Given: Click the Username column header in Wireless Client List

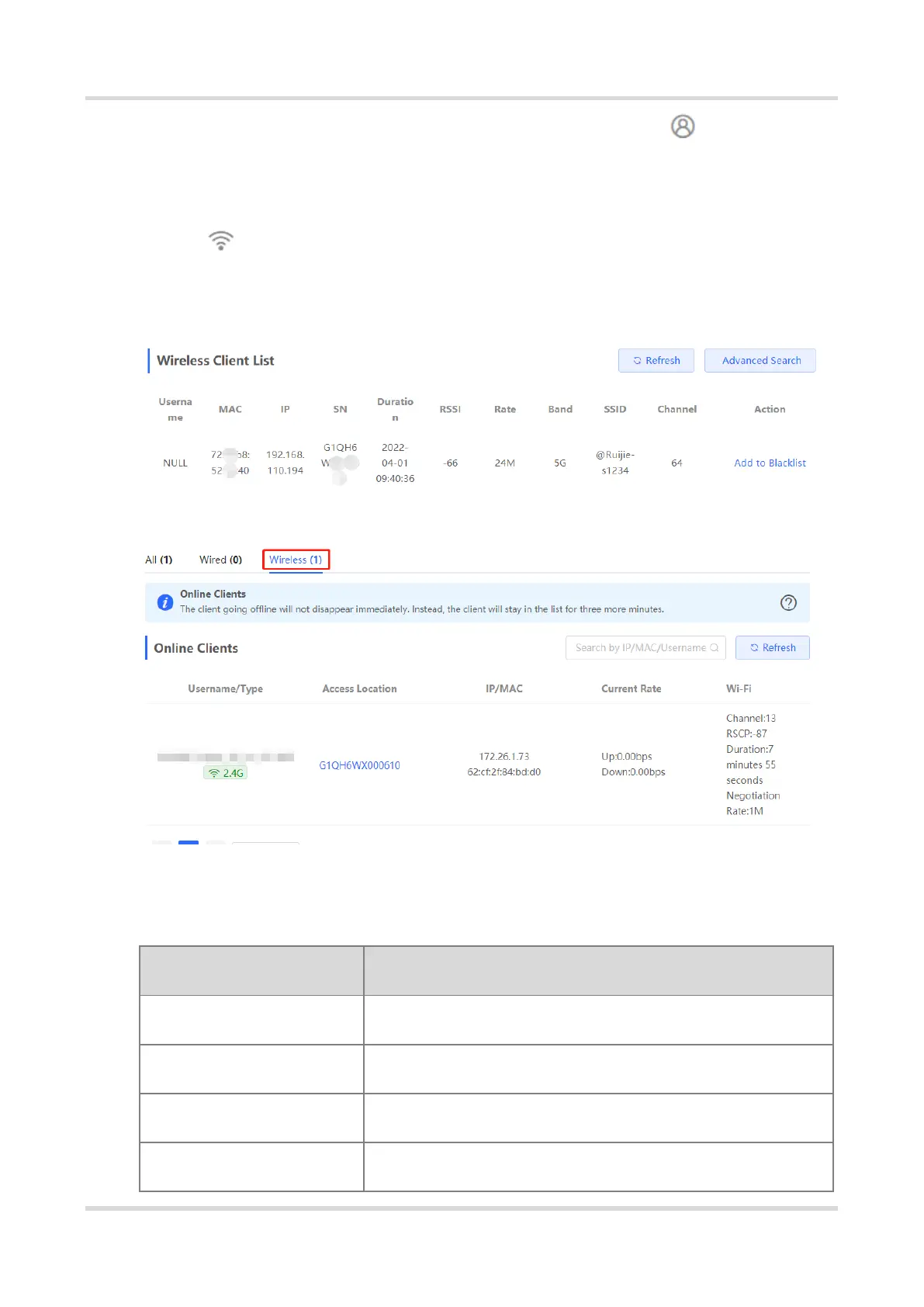Looking at the screenshot, I should click(x=175, y=409).
